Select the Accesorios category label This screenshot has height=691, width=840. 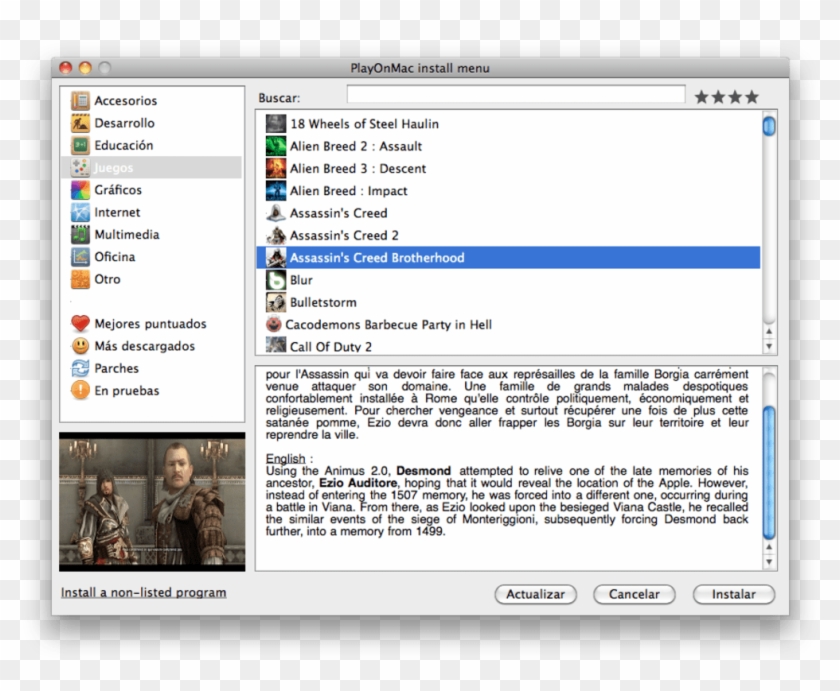pyautogui.click(x=126, y=101)
